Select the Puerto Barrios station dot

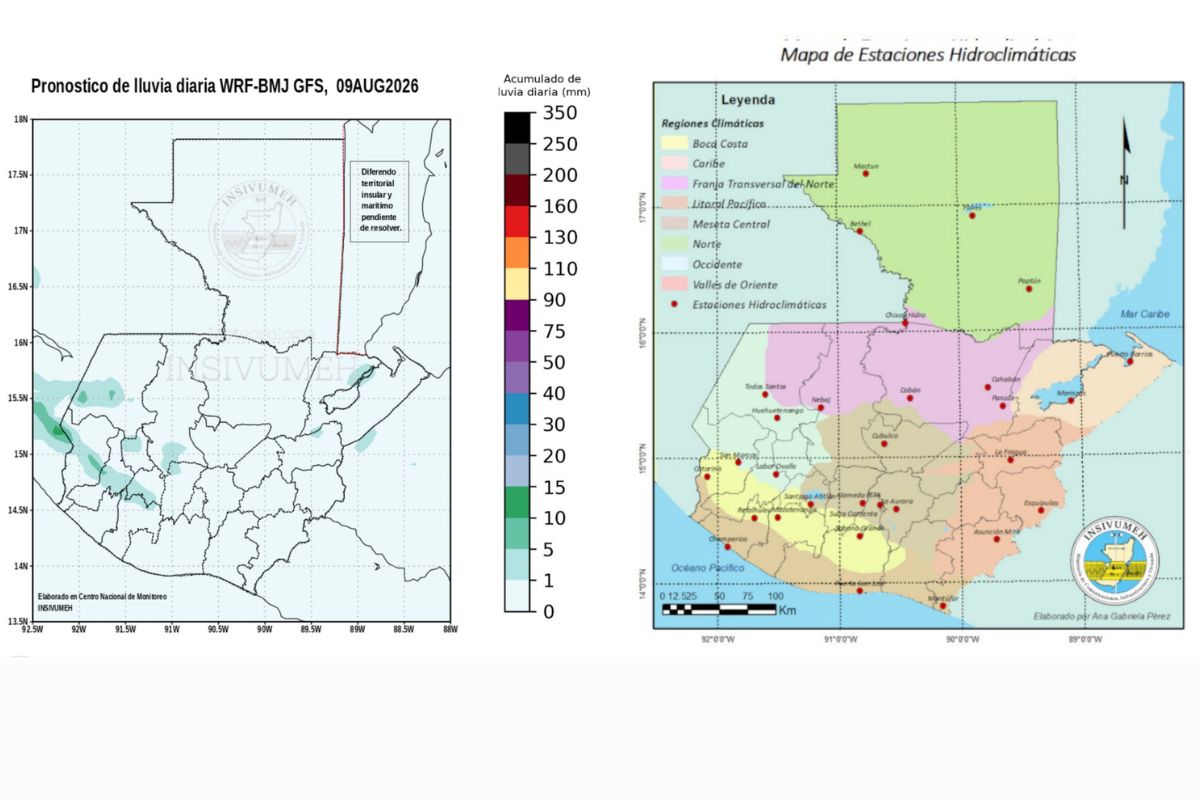pyautogui.click(x=1130, y=362)
